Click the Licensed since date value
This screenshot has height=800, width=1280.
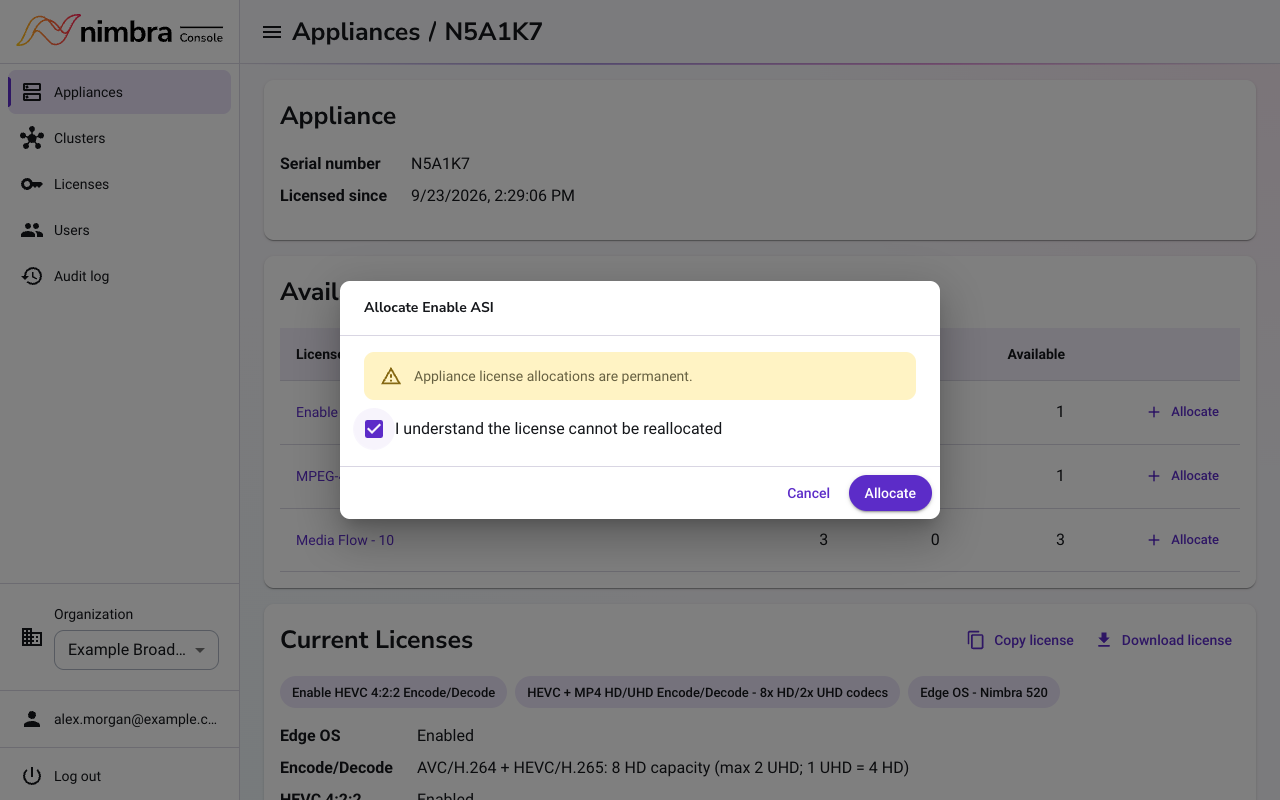coord(493,196)
